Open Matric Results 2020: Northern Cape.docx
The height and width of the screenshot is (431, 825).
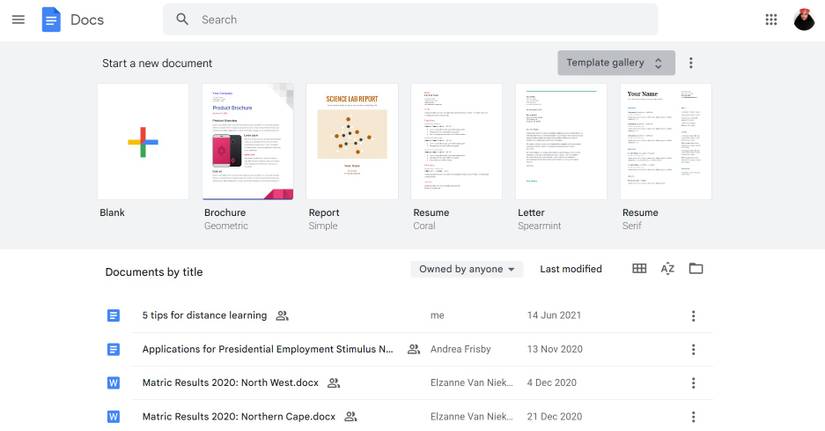[238, 417]
